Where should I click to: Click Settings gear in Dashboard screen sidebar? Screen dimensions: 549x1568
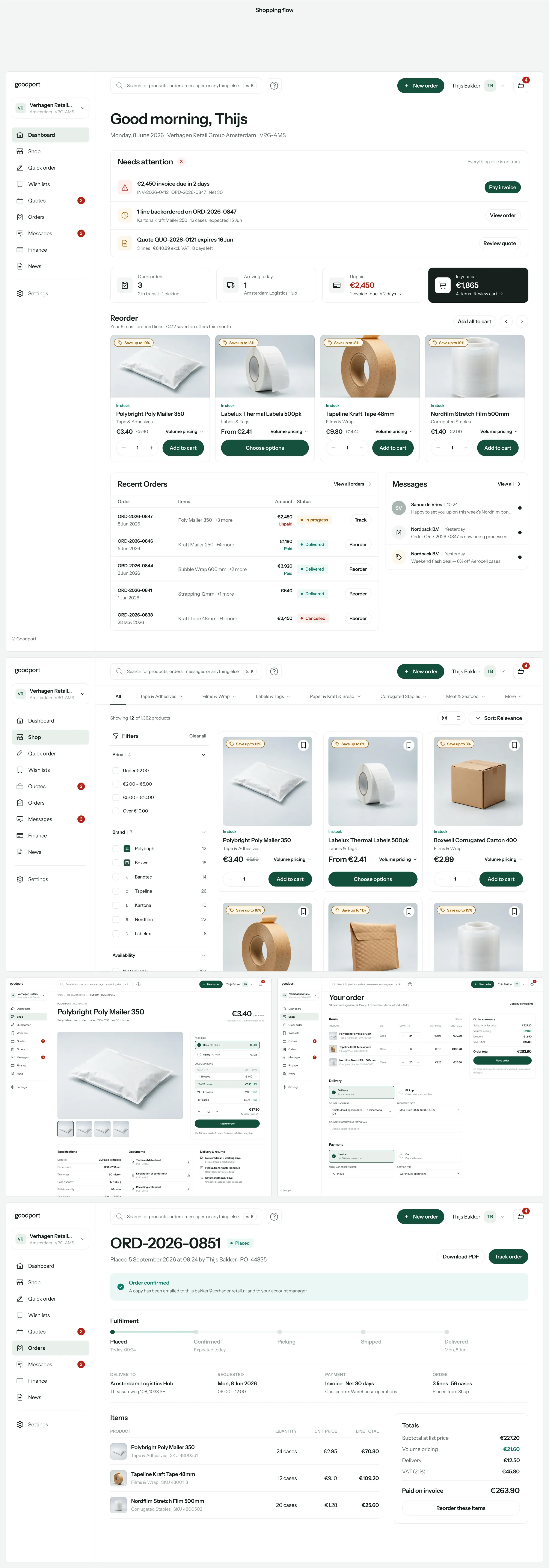point(20,293)
